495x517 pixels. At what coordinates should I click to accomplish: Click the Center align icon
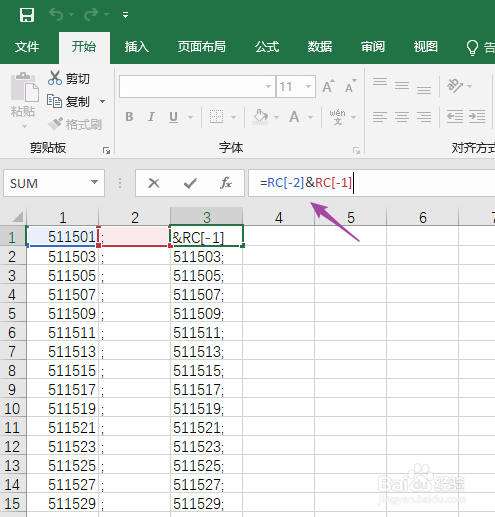[402, 117]
